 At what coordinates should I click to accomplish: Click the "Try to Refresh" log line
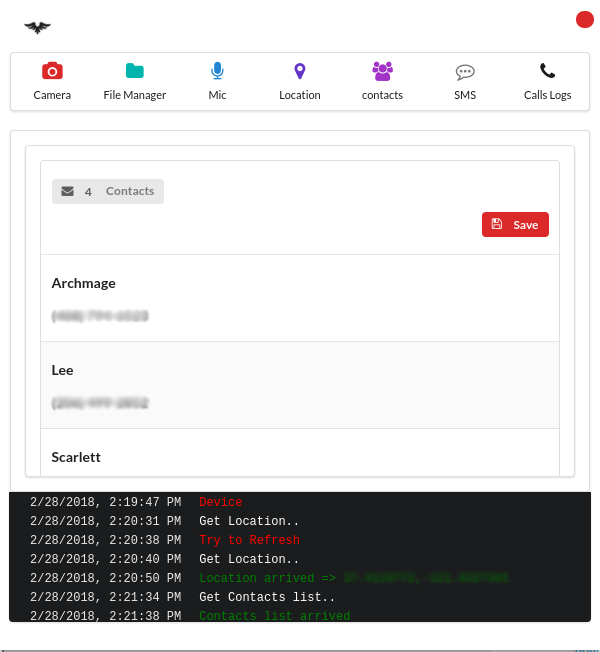249,540
